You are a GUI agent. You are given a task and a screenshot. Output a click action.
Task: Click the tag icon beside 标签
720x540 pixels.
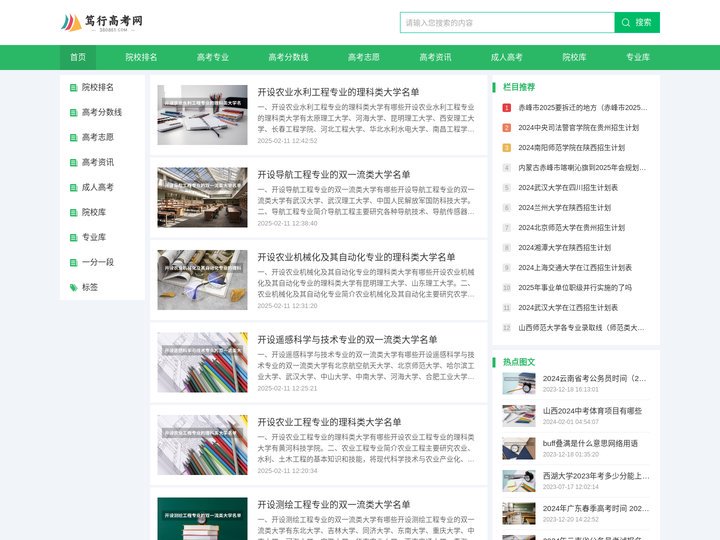tap(73, 287)
